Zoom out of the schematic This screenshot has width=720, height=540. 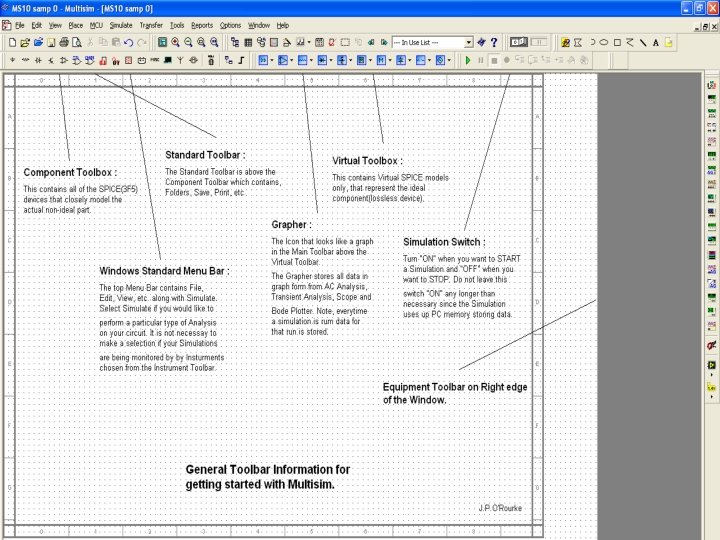tap(188, 42)
